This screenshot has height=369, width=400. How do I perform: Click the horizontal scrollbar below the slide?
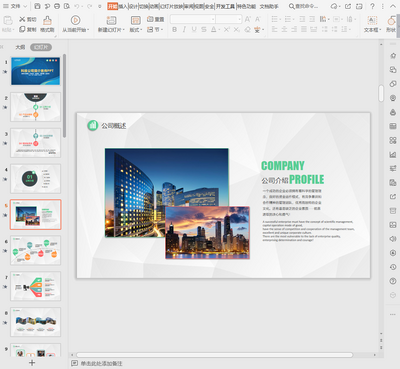pyautogui.click(x=214, y=355)
